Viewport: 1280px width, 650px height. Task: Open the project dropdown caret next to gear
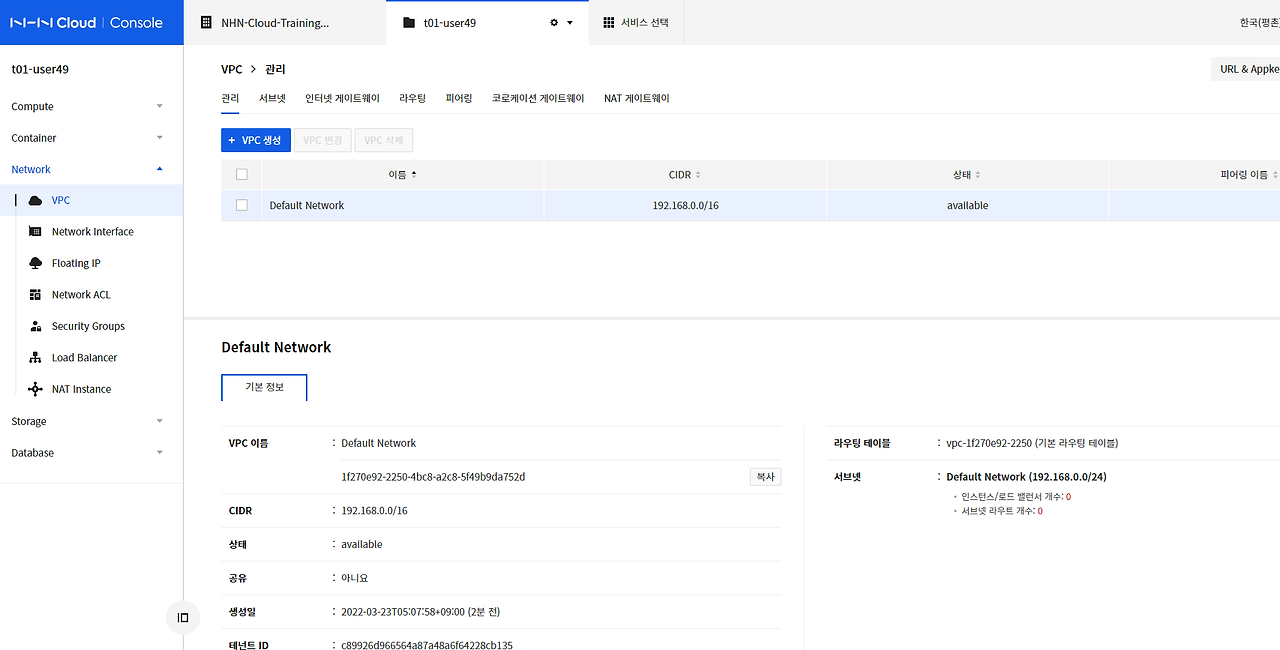click(570, 22)
